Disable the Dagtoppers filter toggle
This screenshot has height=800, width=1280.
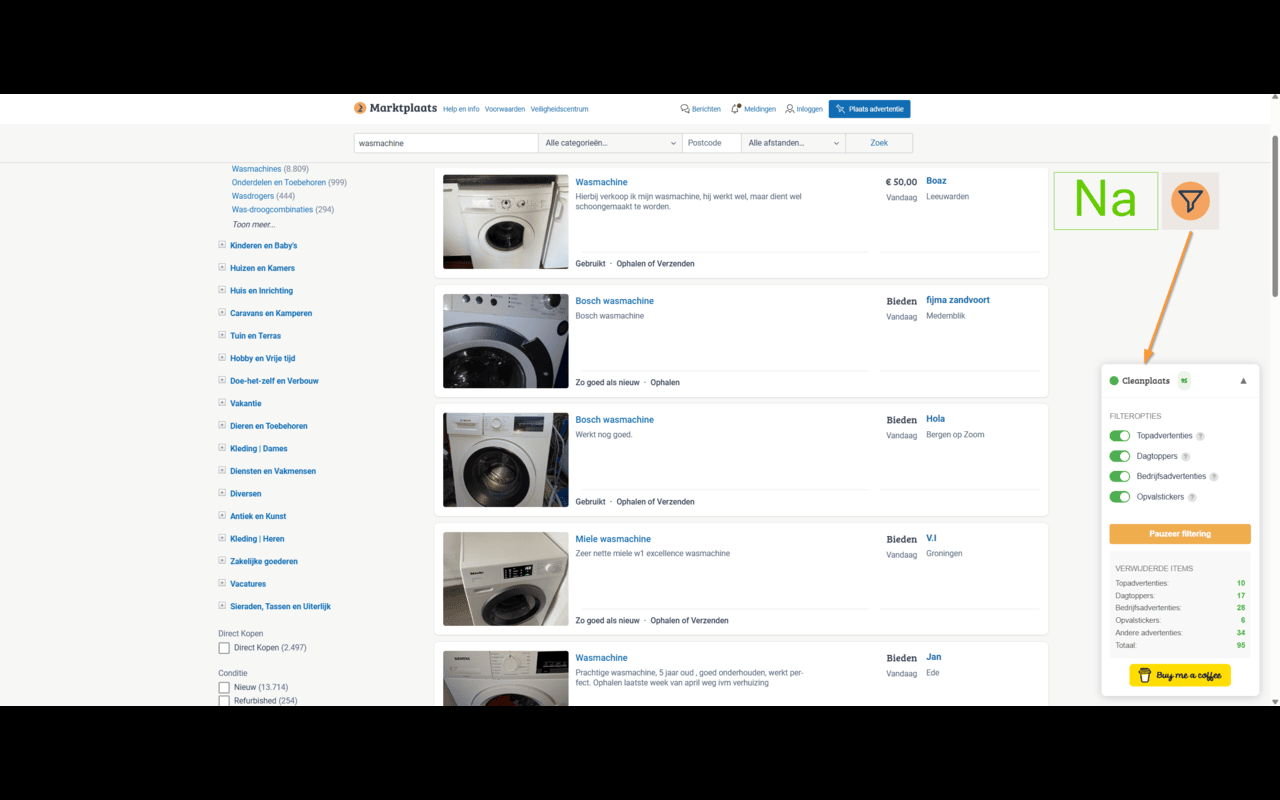(1120, 456)
